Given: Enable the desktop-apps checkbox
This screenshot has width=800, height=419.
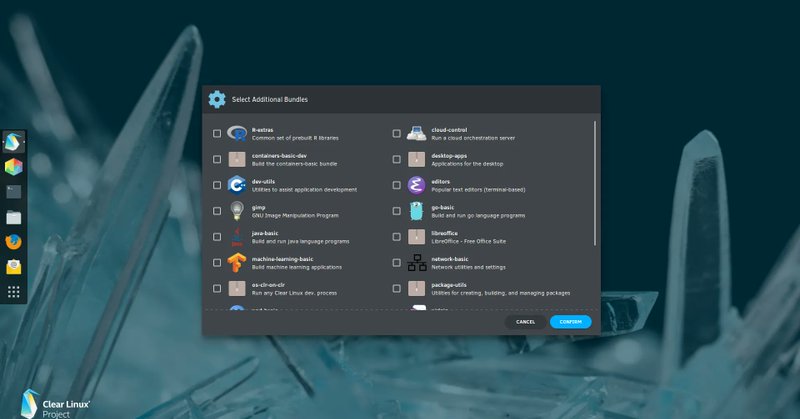Looking at the screenshot, I should pyautogui.click(x=396, y=159).
